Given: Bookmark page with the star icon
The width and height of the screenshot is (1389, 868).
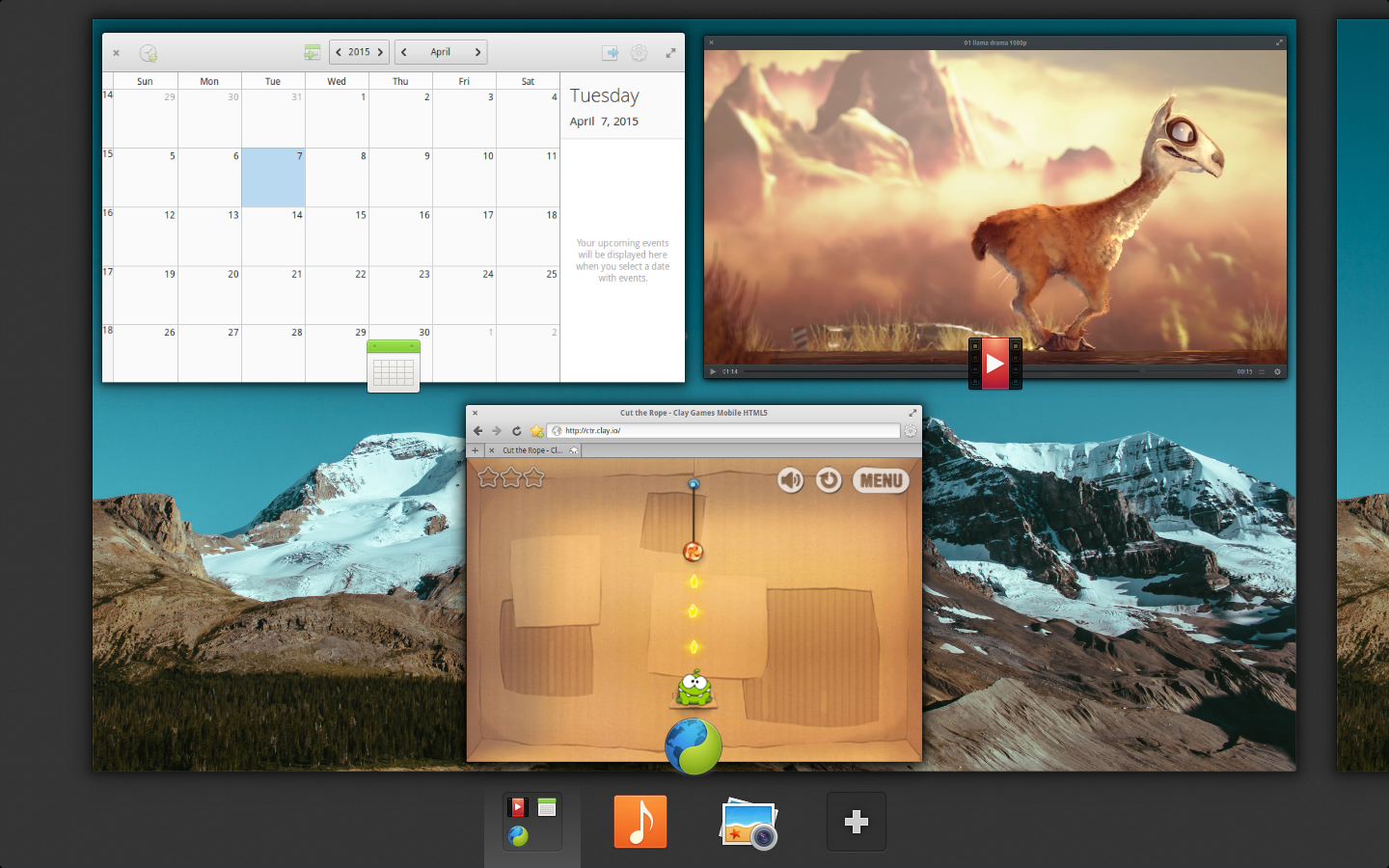Looking at the screenshot, I should tap(536, 431).
